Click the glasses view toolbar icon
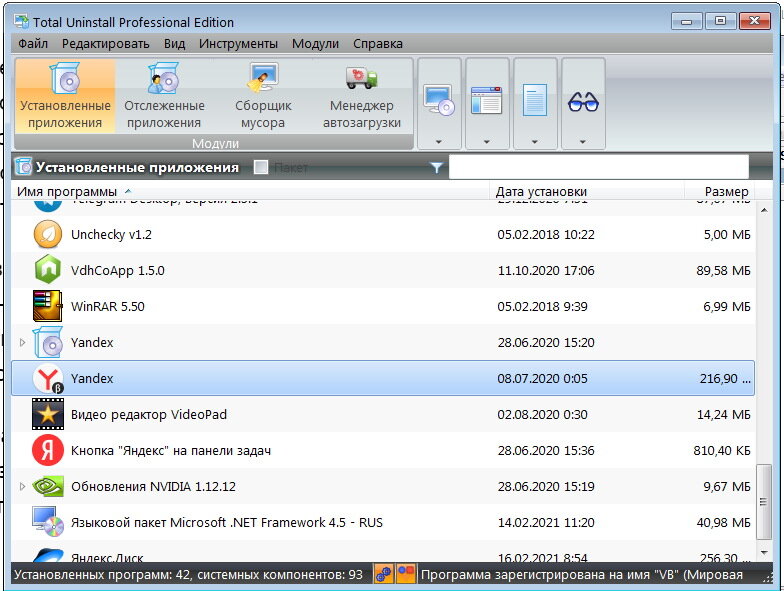This screenshot has height=591, width=784. tap(583, 102)
